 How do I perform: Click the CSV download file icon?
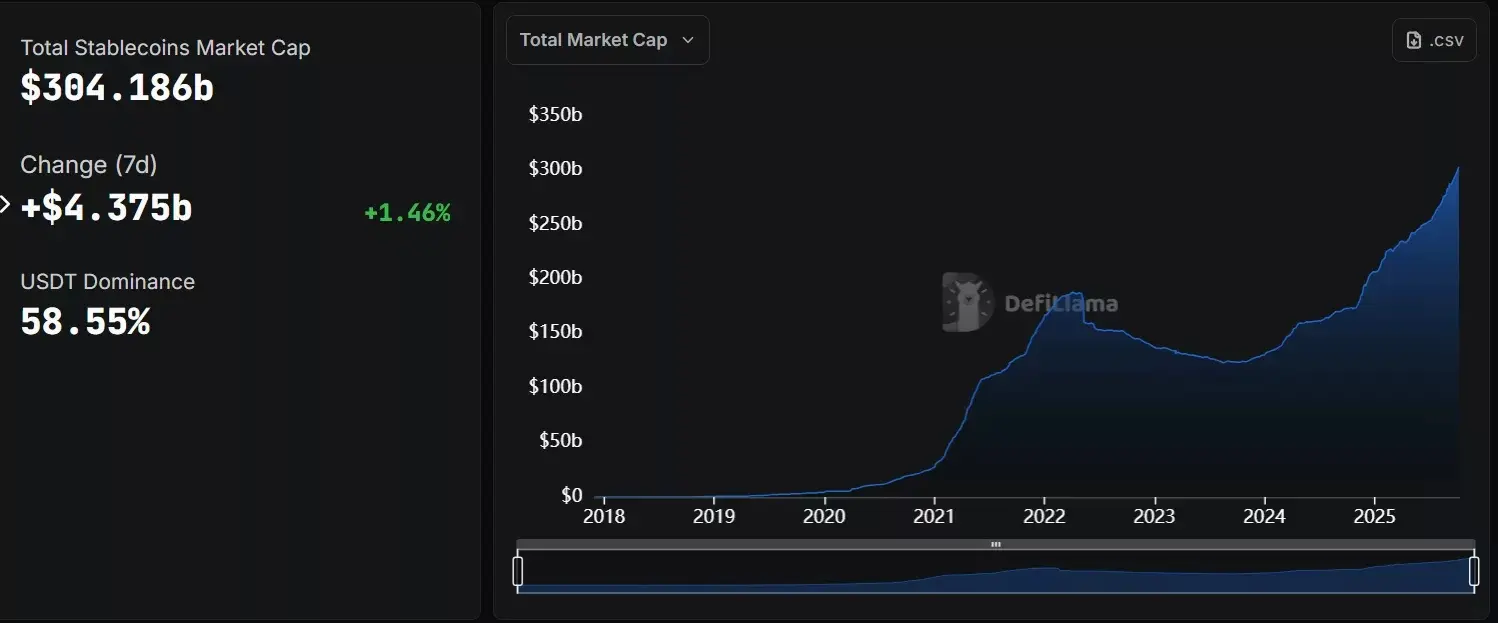pos(1414,40)
